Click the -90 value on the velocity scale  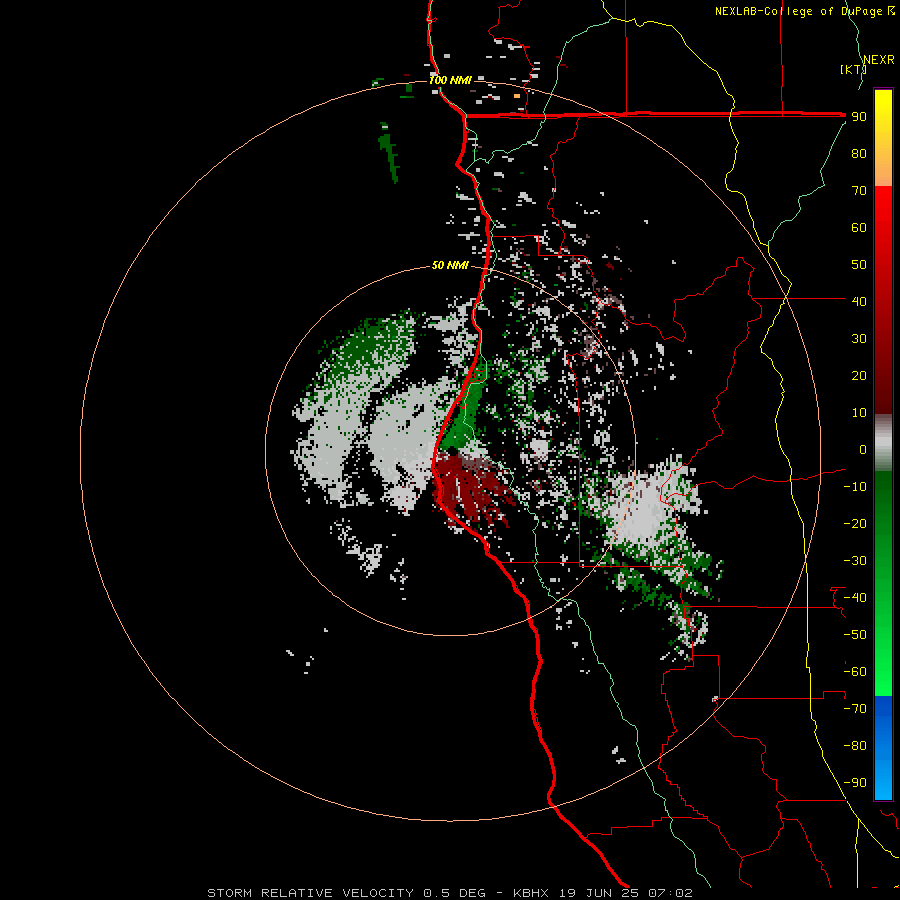tap(855, 783)
